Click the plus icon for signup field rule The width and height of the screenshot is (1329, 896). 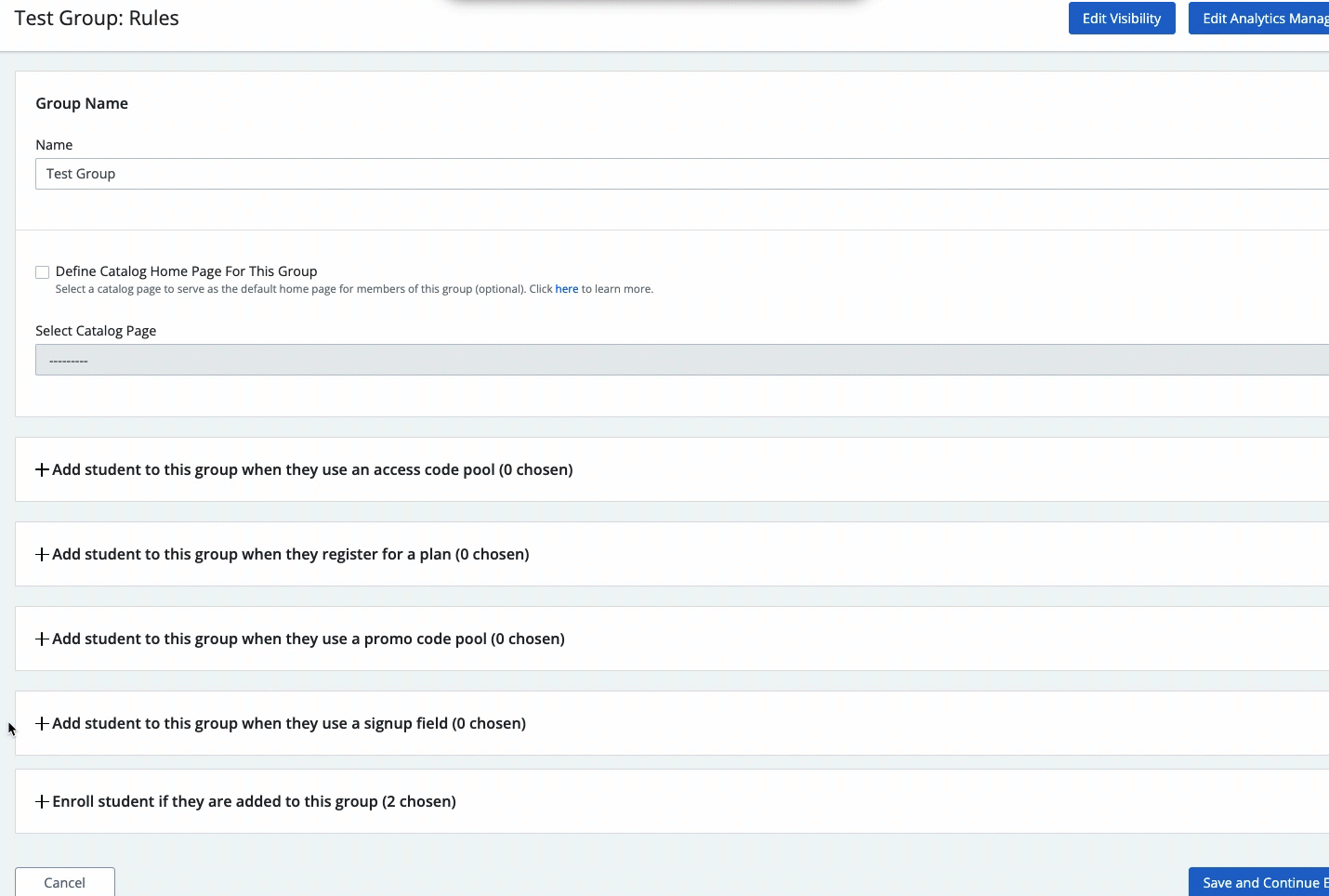pyautogui.click(x=42, y=723)
